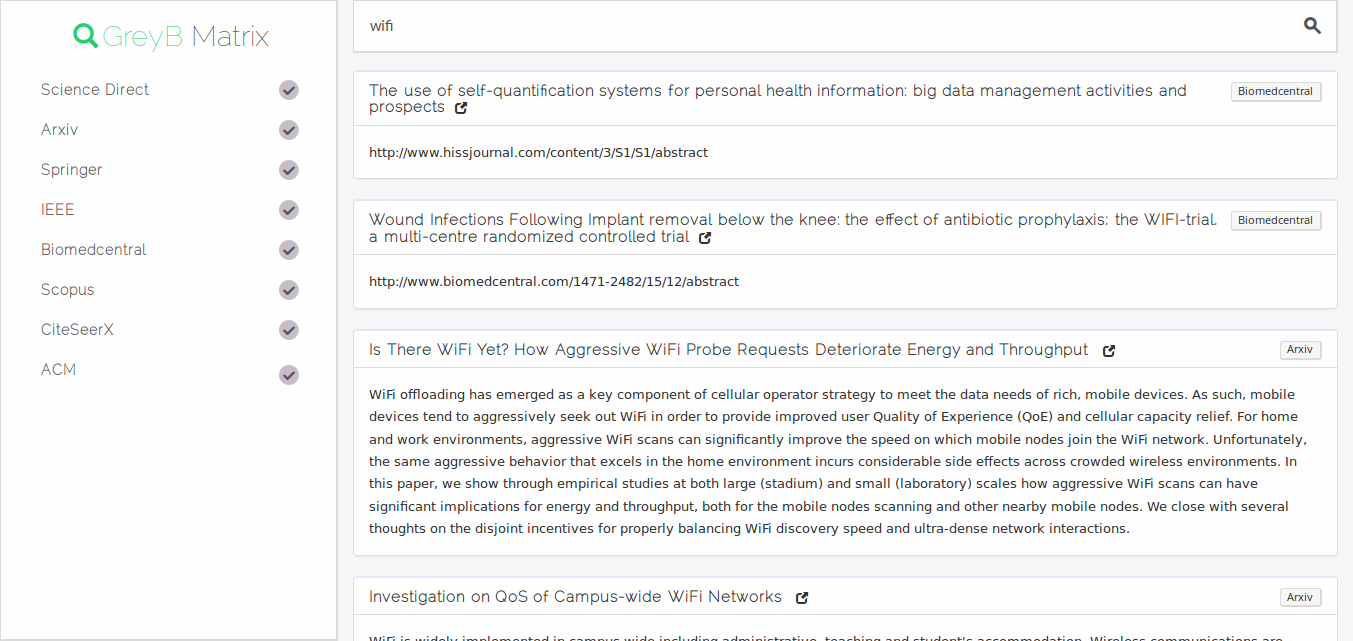Toggle the CiteSeerX source checkmark
The height and width of the screenshot is (641, 1353).
(289, 330)
